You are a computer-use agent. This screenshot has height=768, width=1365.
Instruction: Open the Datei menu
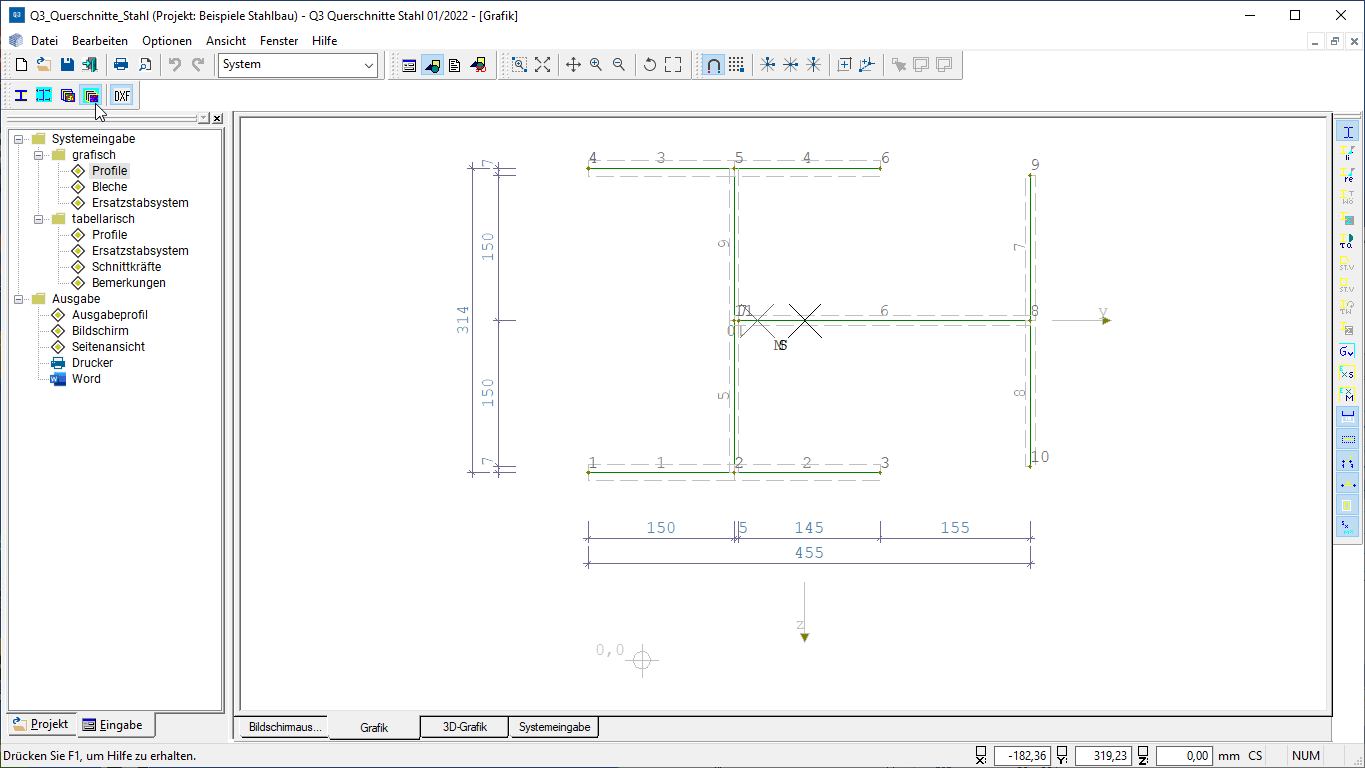pyautogui.click(x=45, y=41)
